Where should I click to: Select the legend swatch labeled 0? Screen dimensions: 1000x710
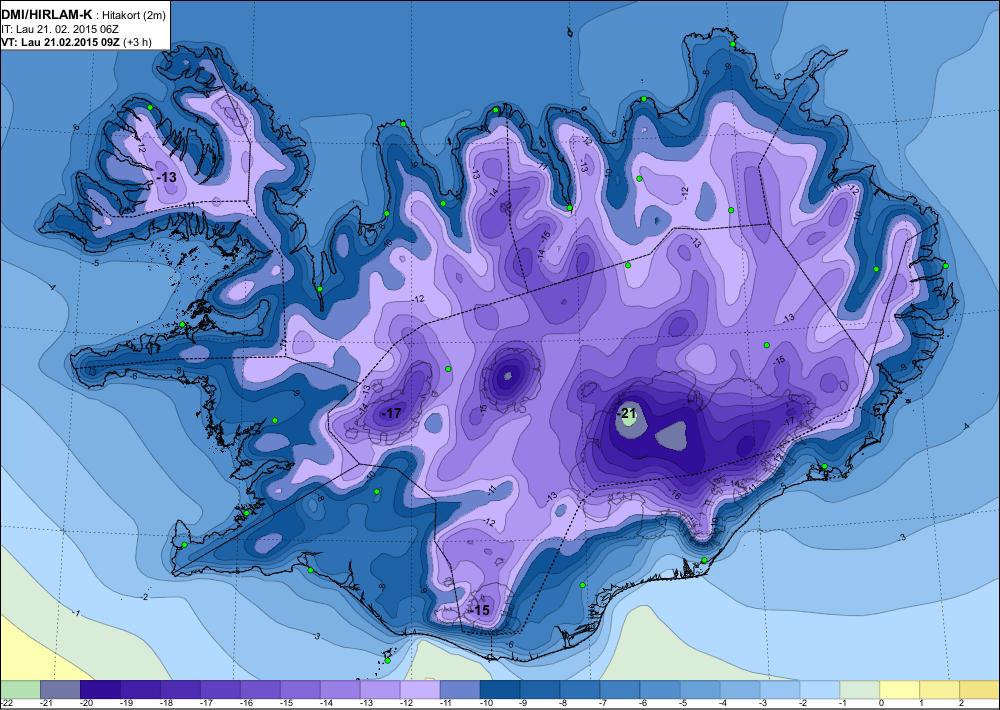coord(900,689)
